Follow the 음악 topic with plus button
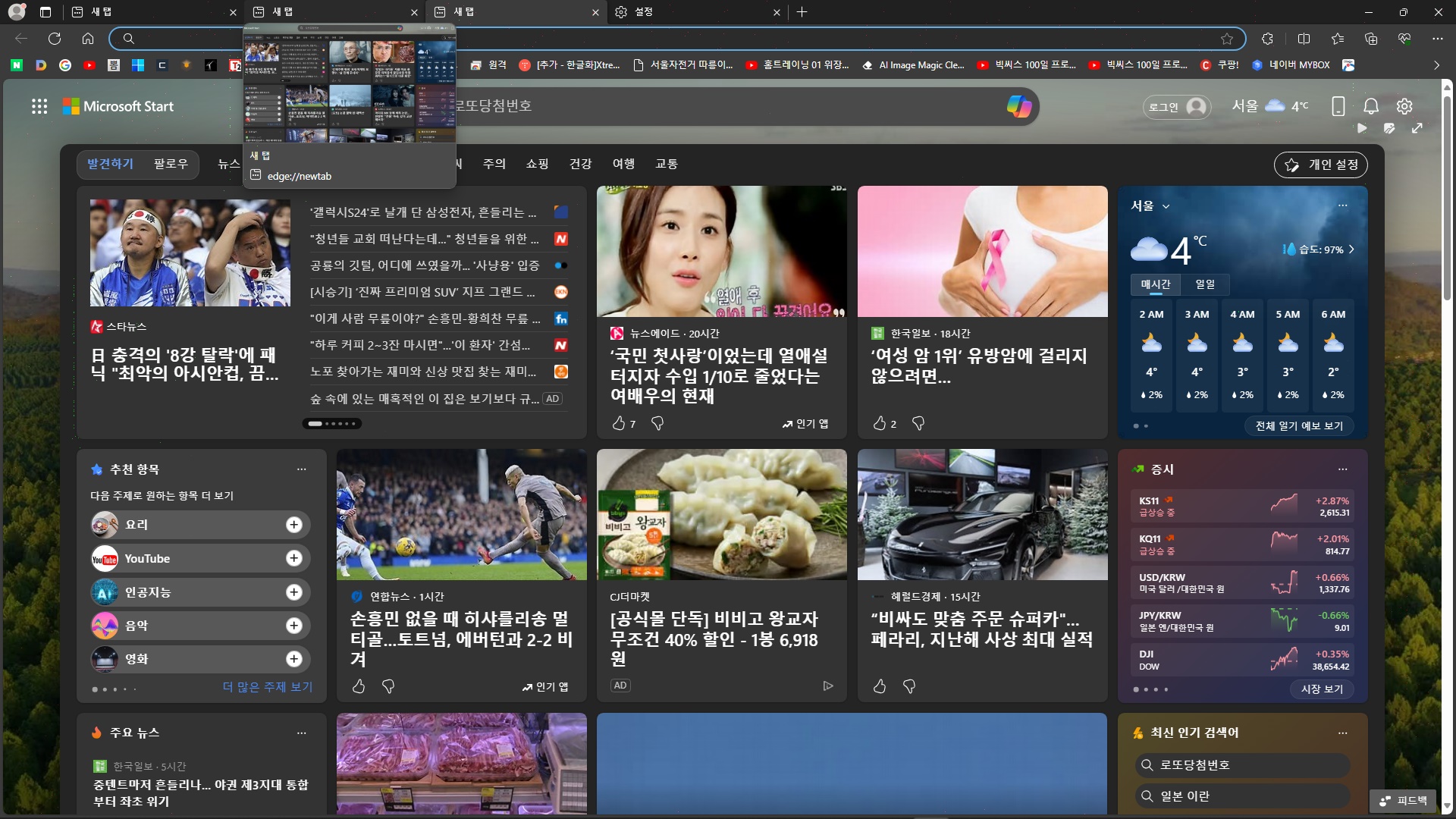The image size is (1456, 819). (294, 626)
